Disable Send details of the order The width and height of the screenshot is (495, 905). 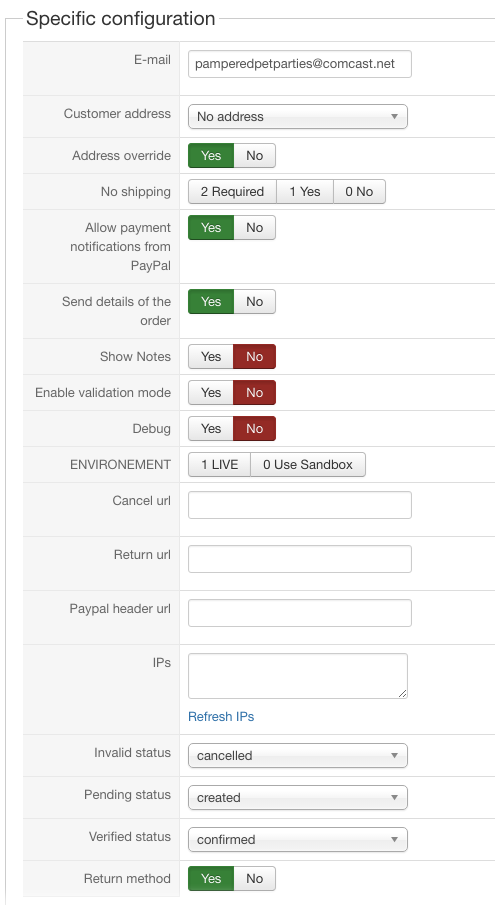point(254,302)
